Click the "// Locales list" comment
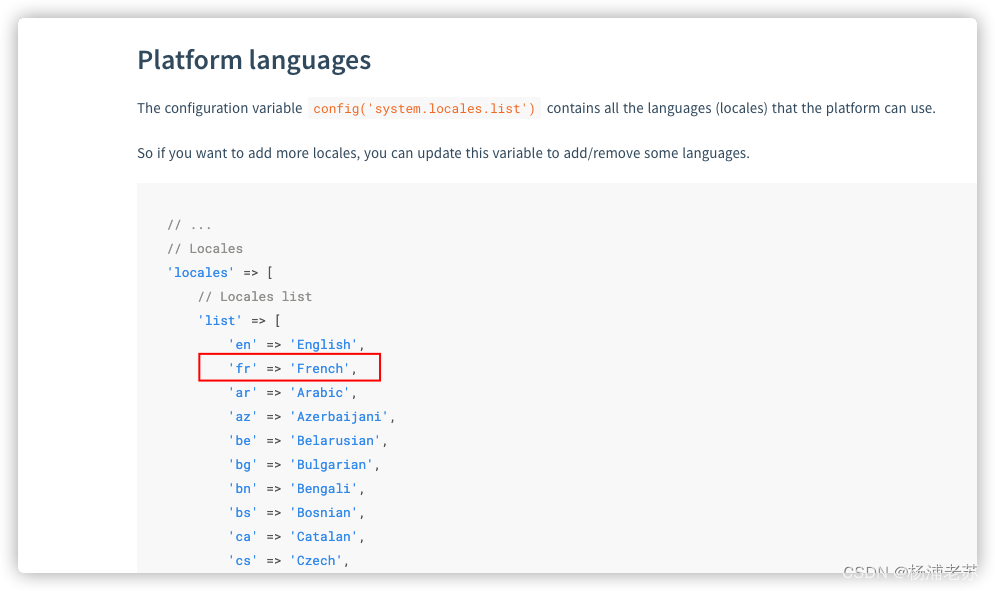This screenshot has width=995, height=591. 255,296
